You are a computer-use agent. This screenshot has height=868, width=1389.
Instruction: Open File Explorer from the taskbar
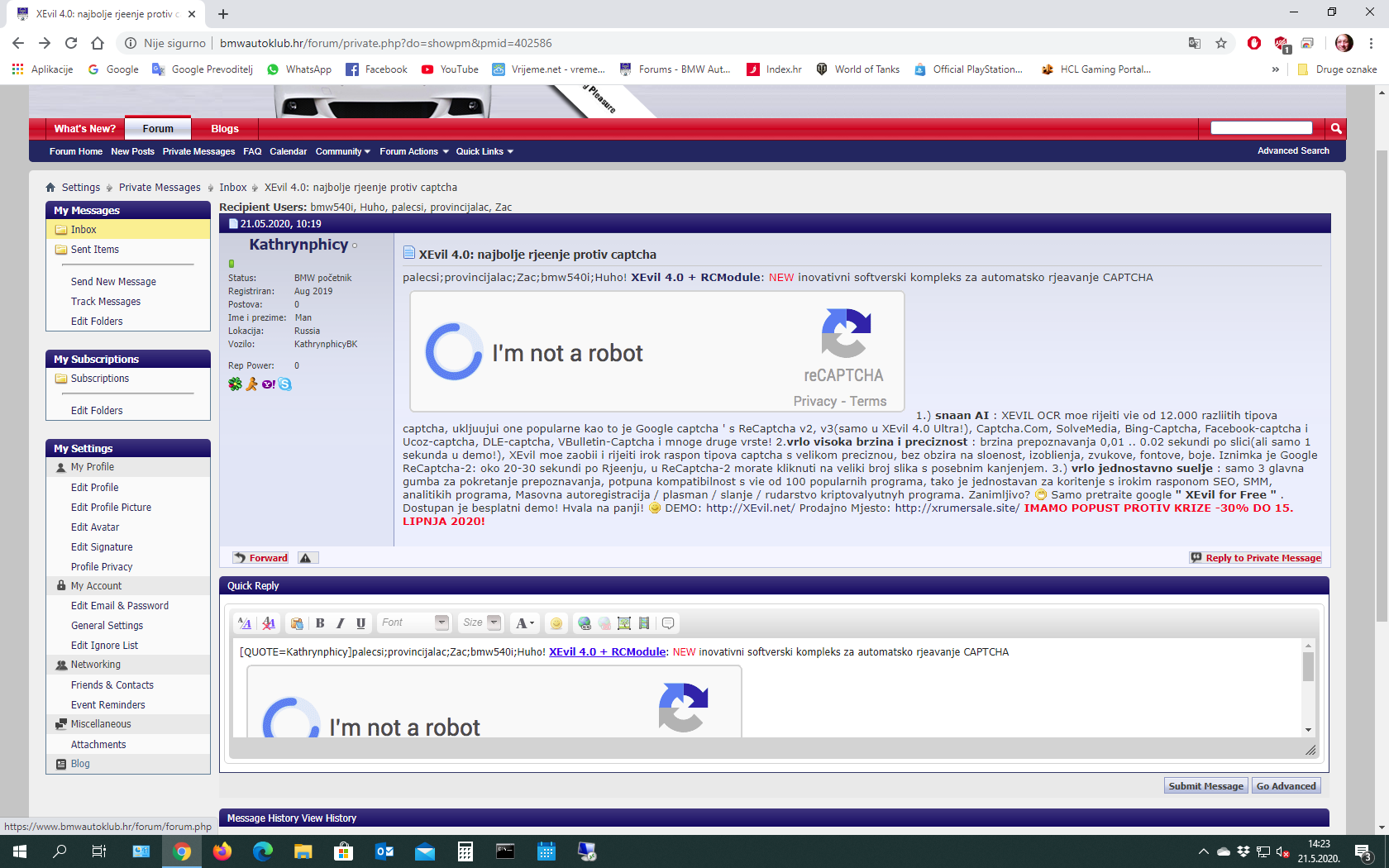pyautogui.click(x=303, y=851)
